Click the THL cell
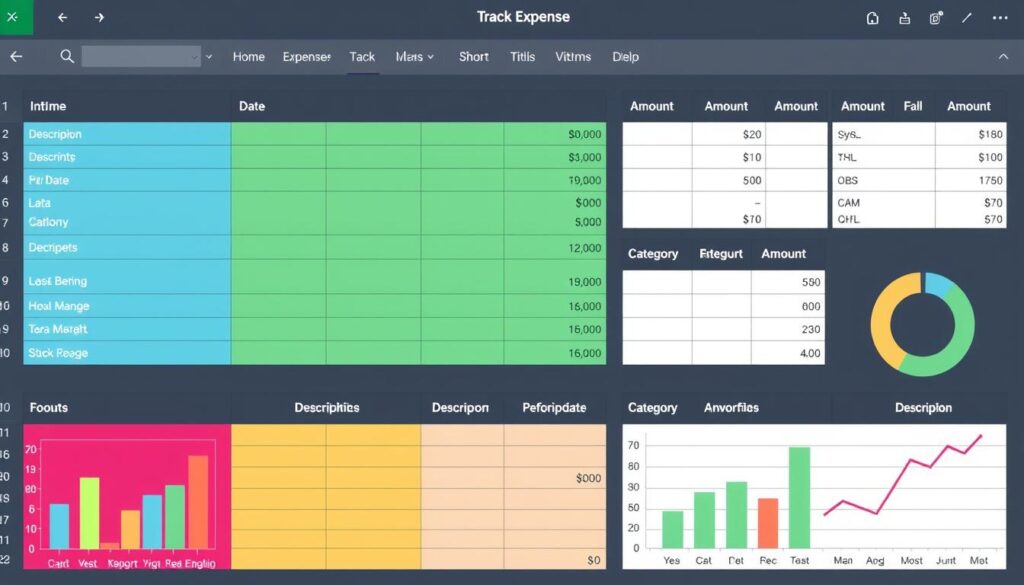1024x585 pixels. [x=883, y=157]
